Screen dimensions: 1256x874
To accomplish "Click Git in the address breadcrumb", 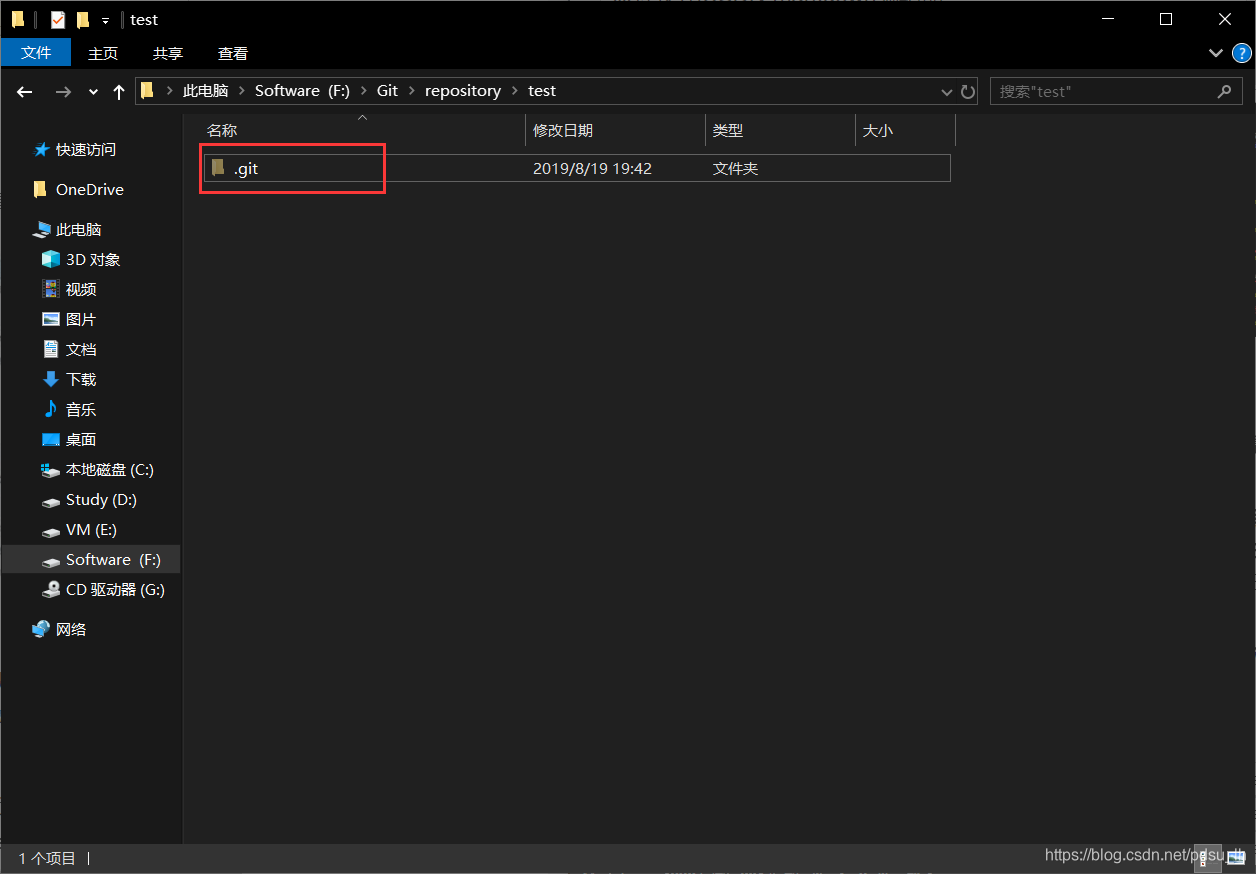I will [x=387, y=90].
